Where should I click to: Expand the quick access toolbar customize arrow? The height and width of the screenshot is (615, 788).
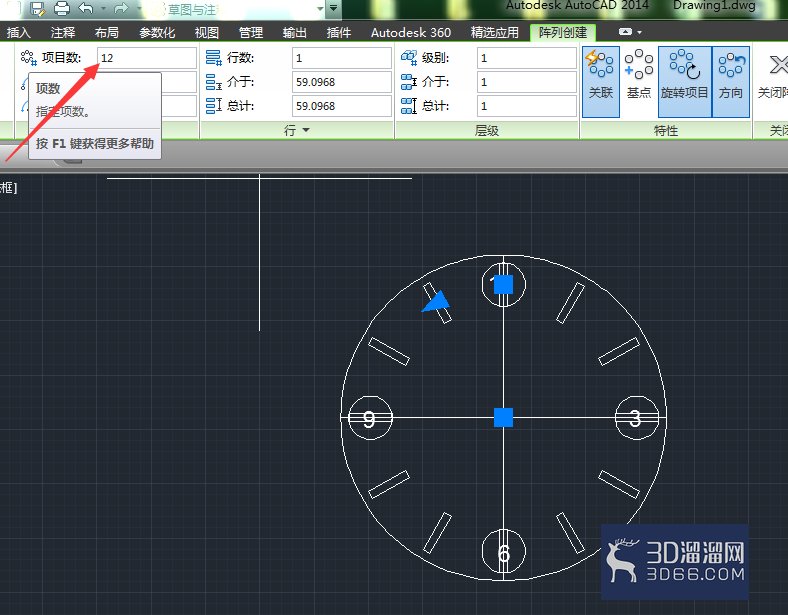click(x=333, y=8)
